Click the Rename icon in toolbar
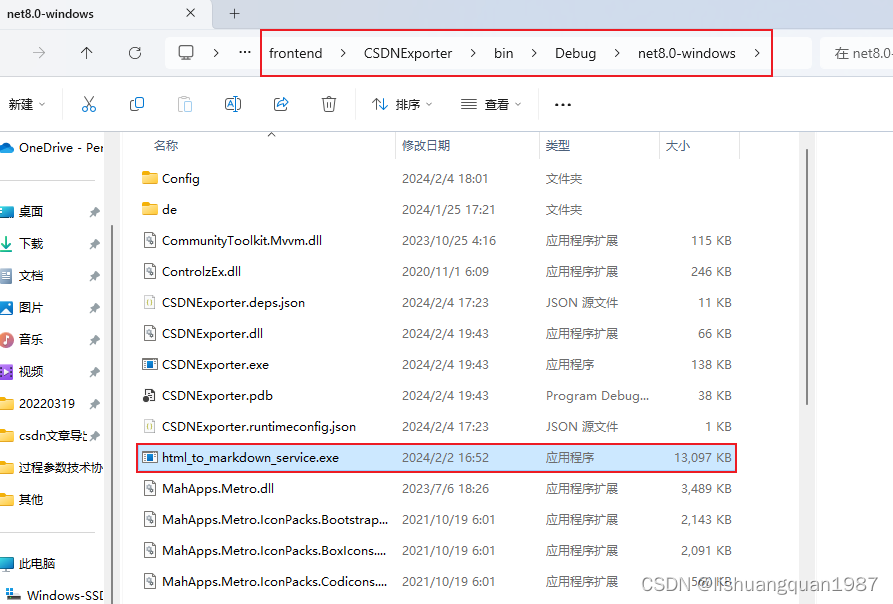Image resolution: width=893 pixels, height=604 pixels. click(233, 104)
